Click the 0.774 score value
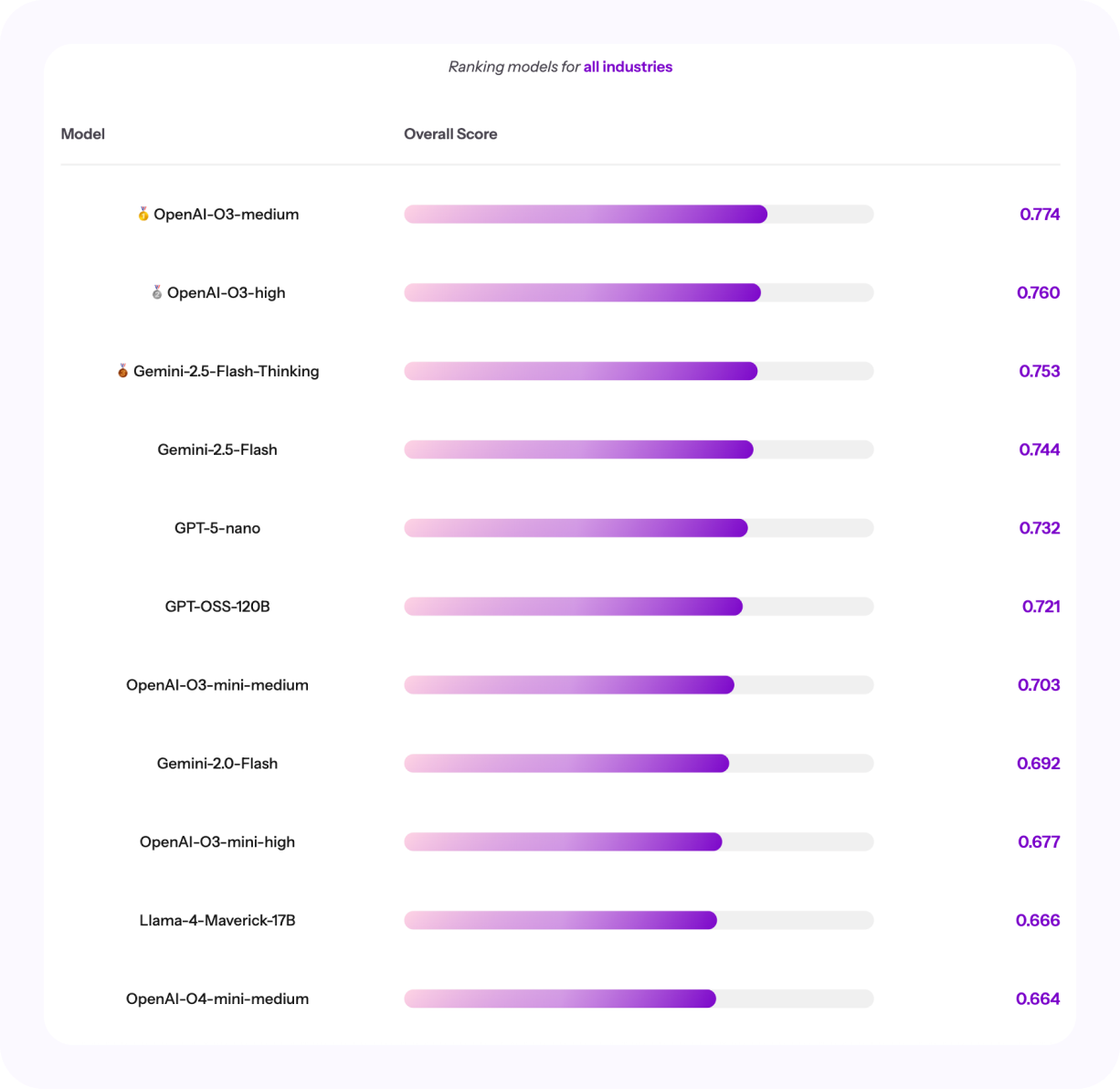The image size is (1120, 1089). [1040, 214]
